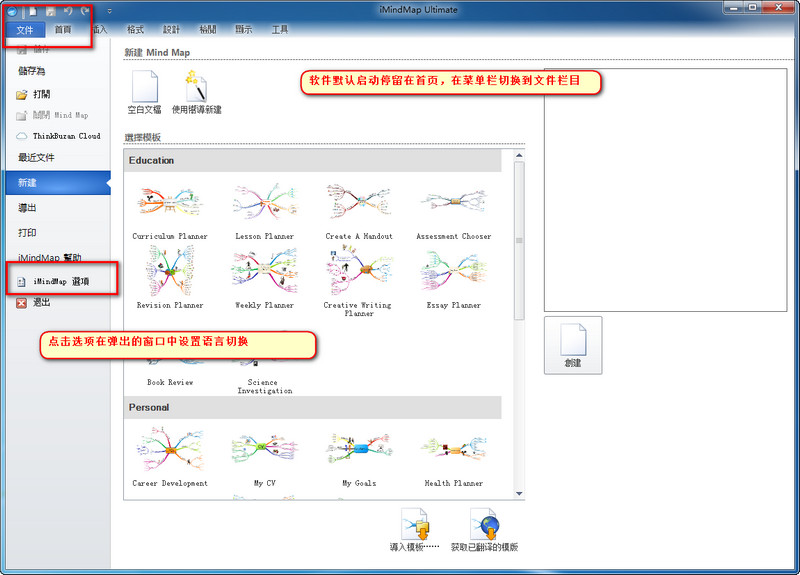Click the Science Investigation template label
The width and height of the screenshot is (800, 575).
(265, 386)
